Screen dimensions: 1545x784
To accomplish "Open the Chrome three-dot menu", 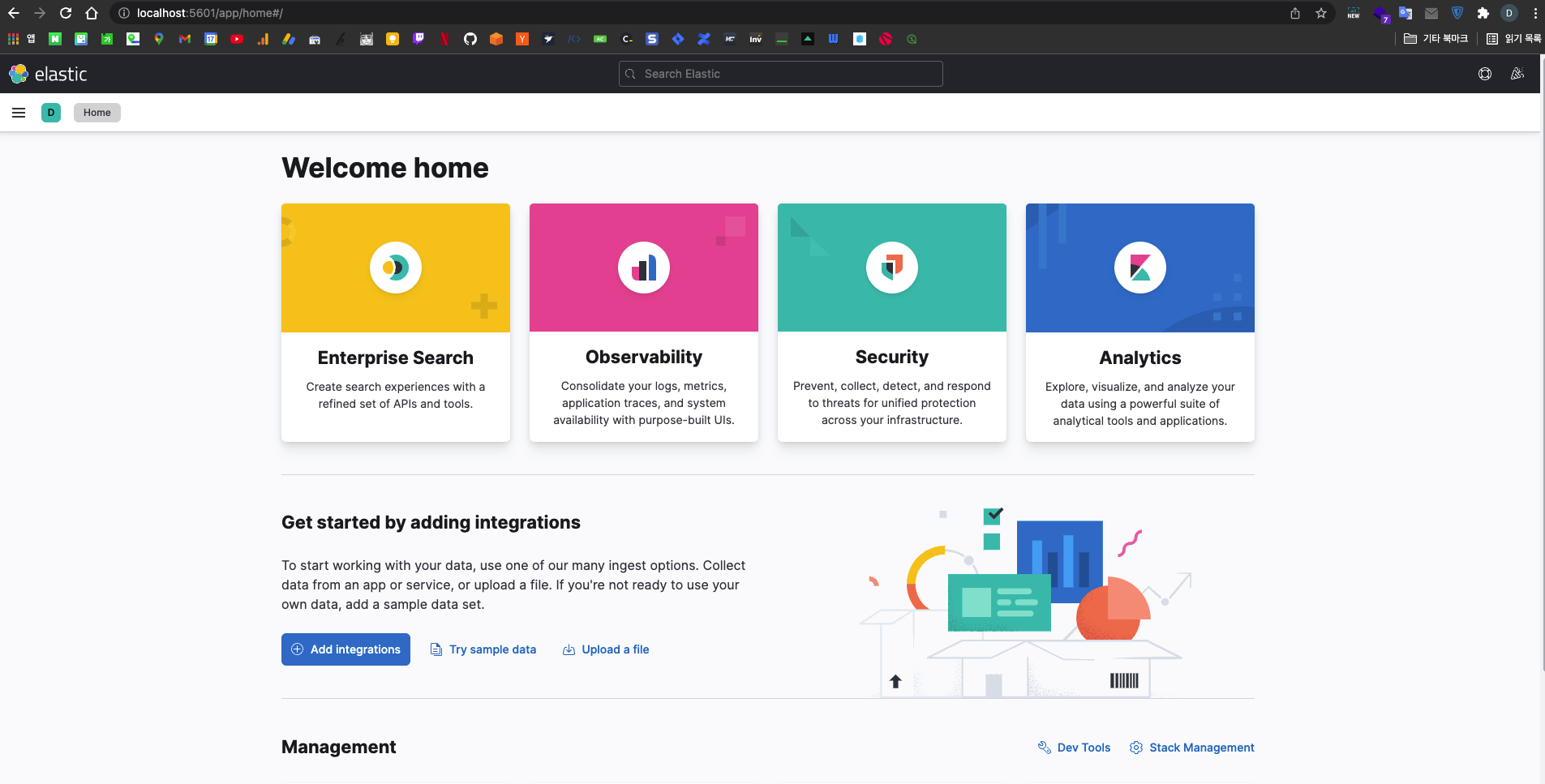I will pos(1535,13).
